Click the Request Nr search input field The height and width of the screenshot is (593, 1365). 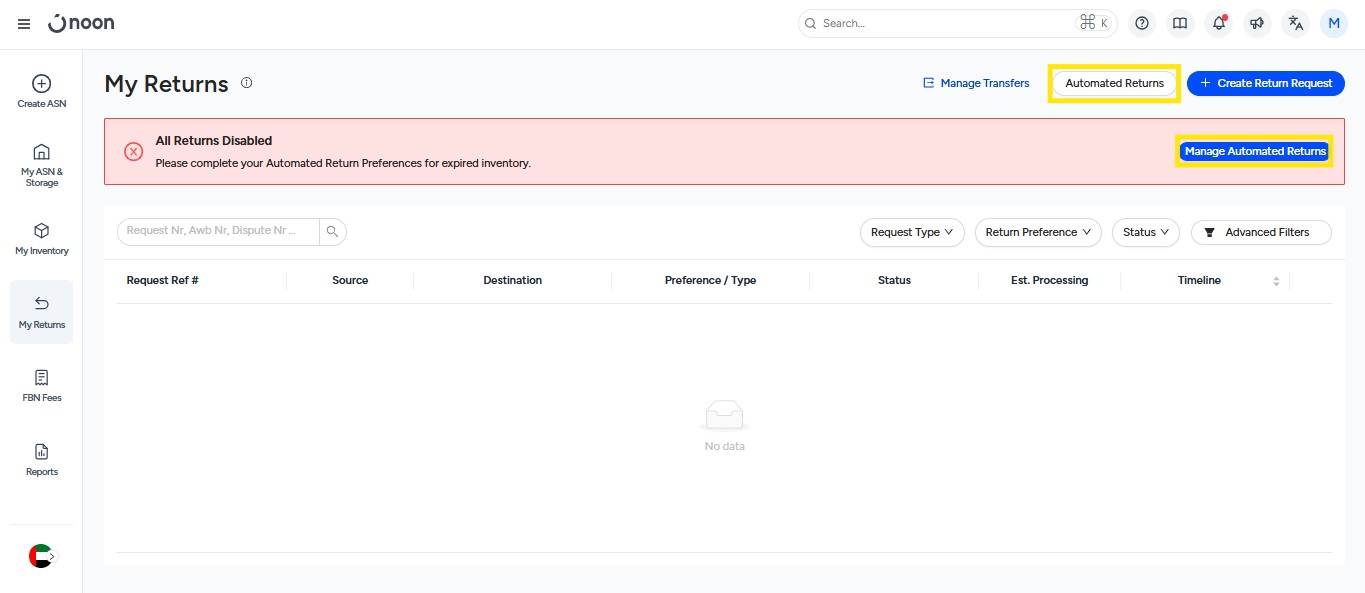click(218, 231)
